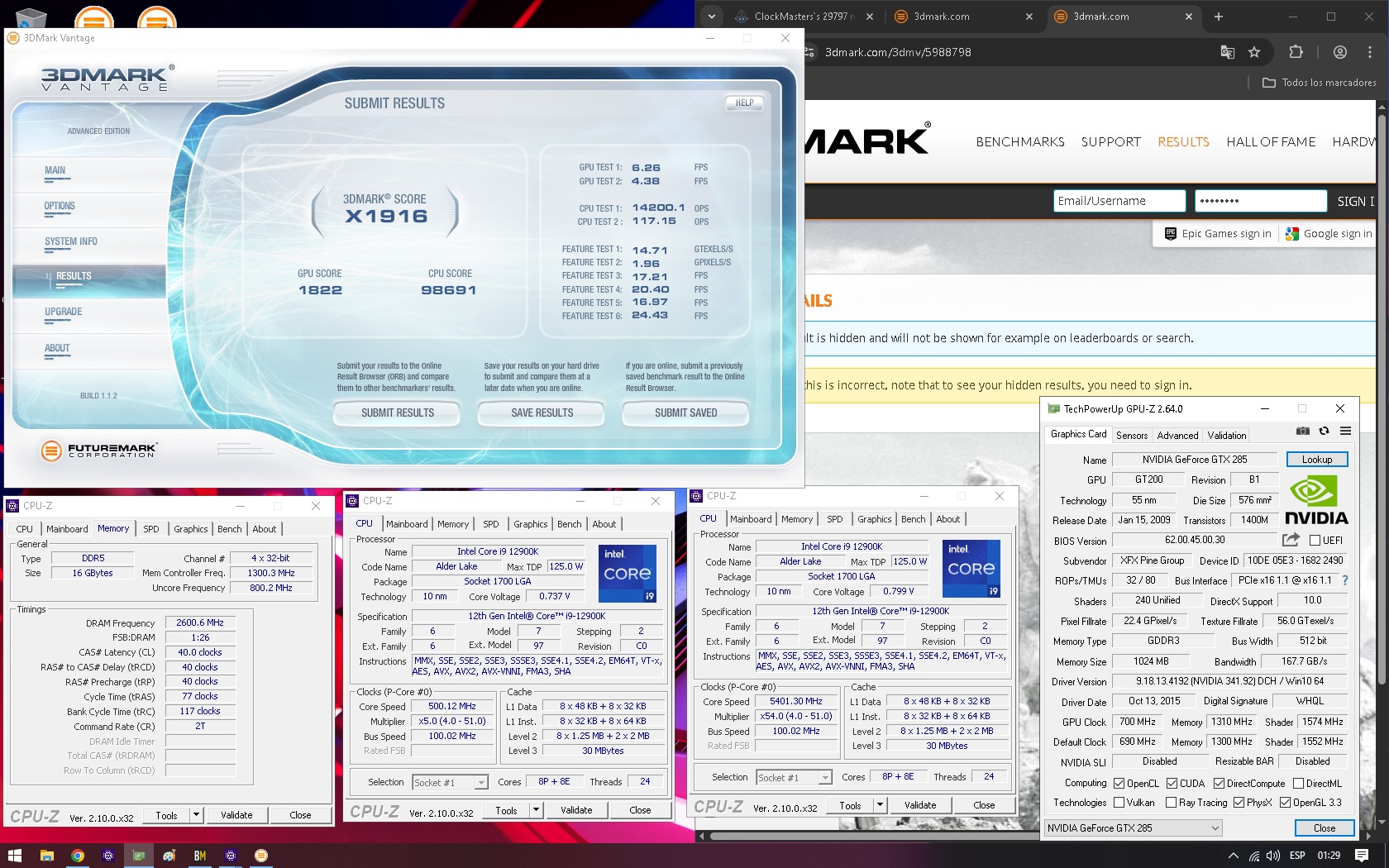
Task: Take a GPU-Z screenshot with the camera icon
Action: 1302,431
